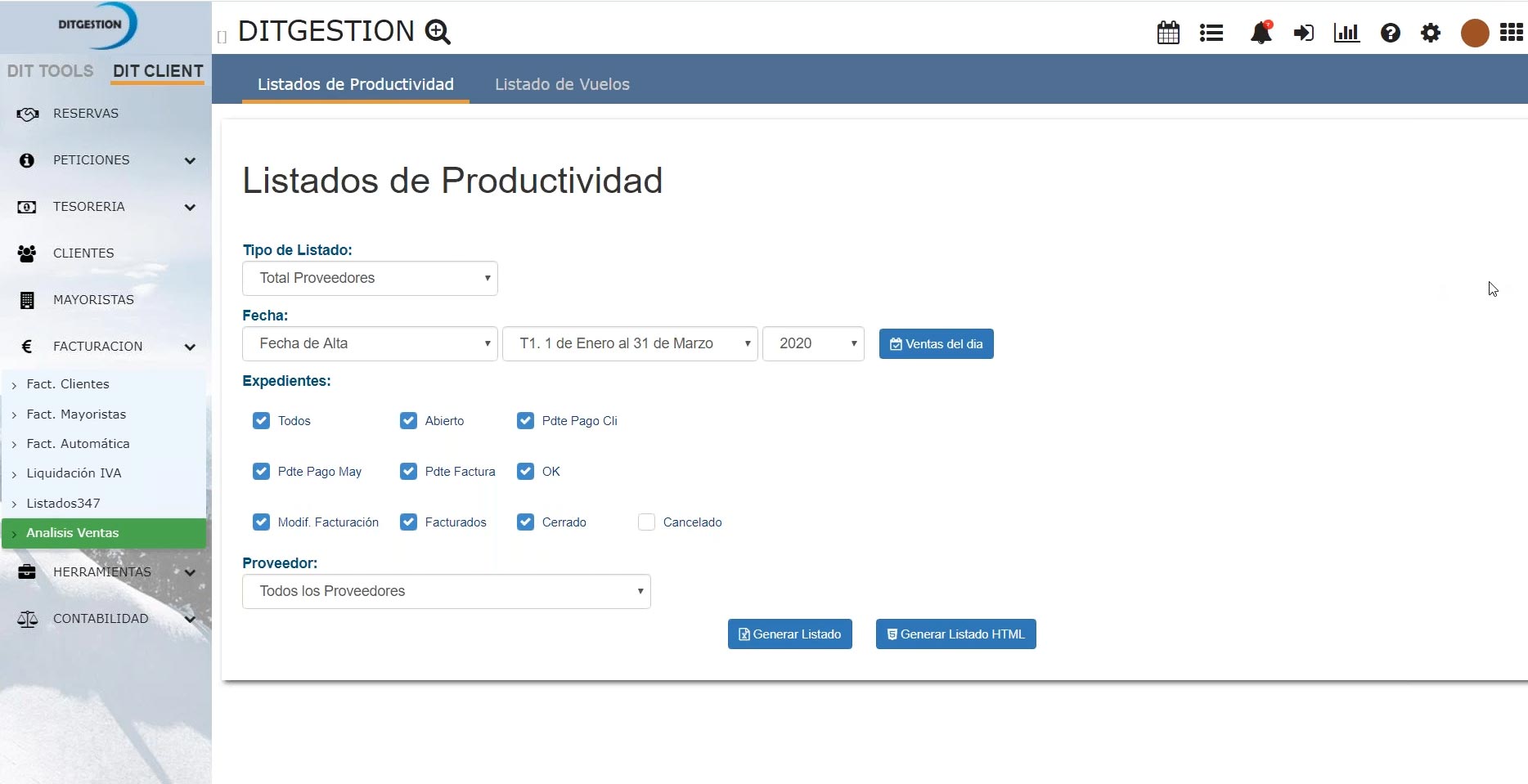Click the list view icon in header
Viewport: 1528px width, 784px height.
(1211, 33)
